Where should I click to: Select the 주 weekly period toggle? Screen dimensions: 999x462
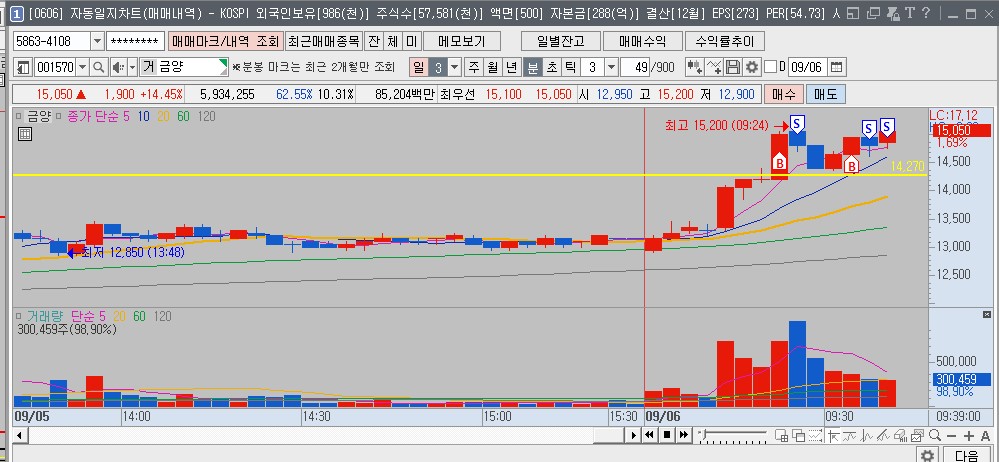pyautogui.click(x=474, y=67)
